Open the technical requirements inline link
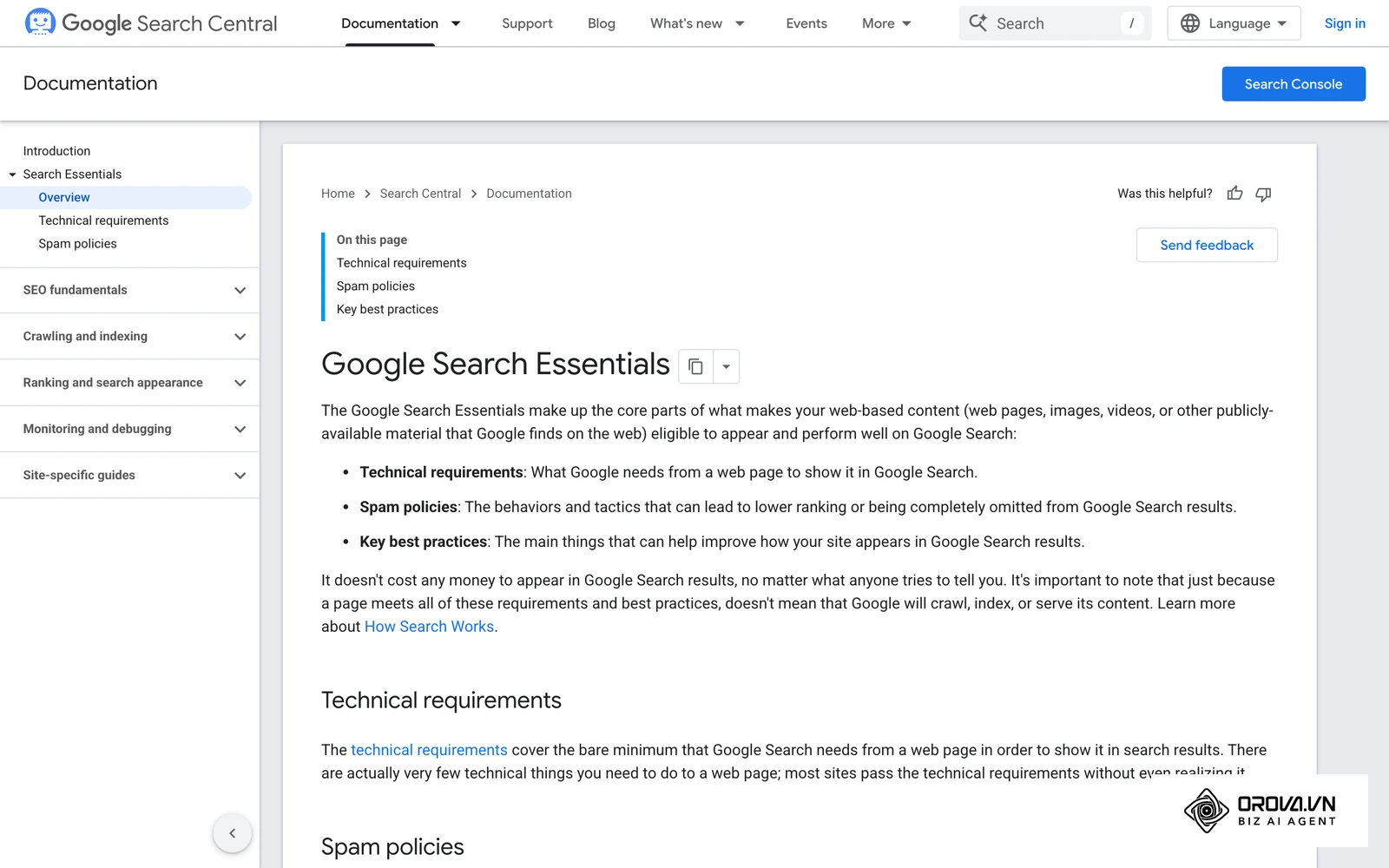Screen dimensions: 1389x868 [x=429, y=750]
